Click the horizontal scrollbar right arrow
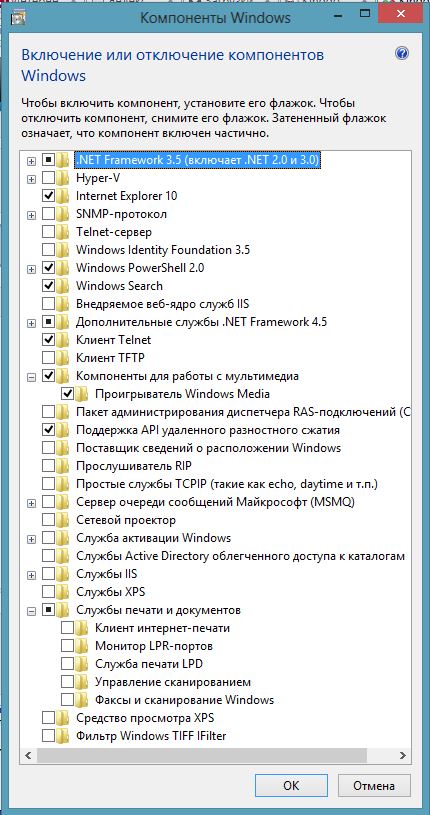This screenshot has height=815, width=430. click(x=402, y=755)
